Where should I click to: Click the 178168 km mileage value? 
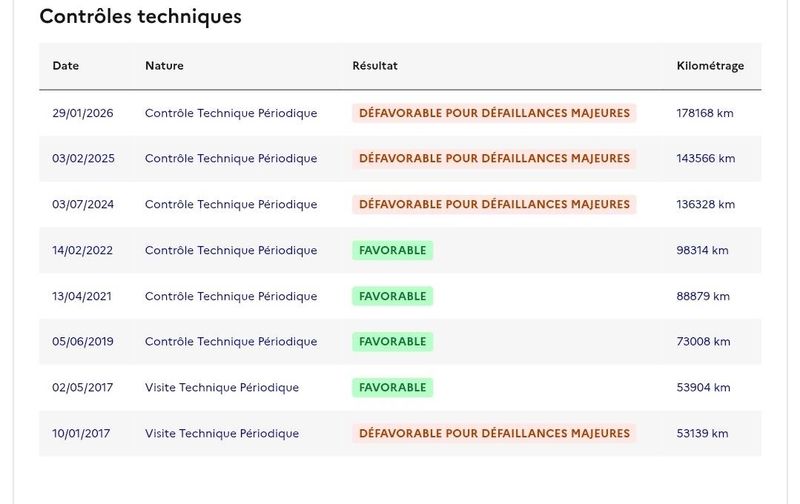pos(705,113)
